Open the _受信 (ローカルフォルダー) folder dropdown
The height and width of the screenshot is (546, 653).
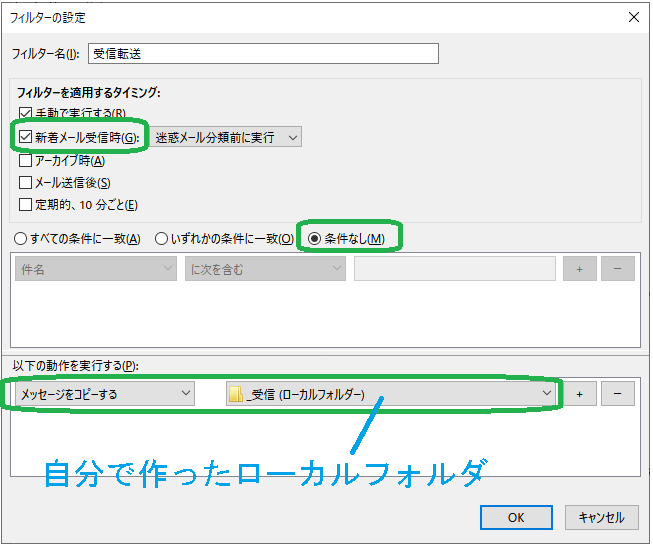[389, 394]
